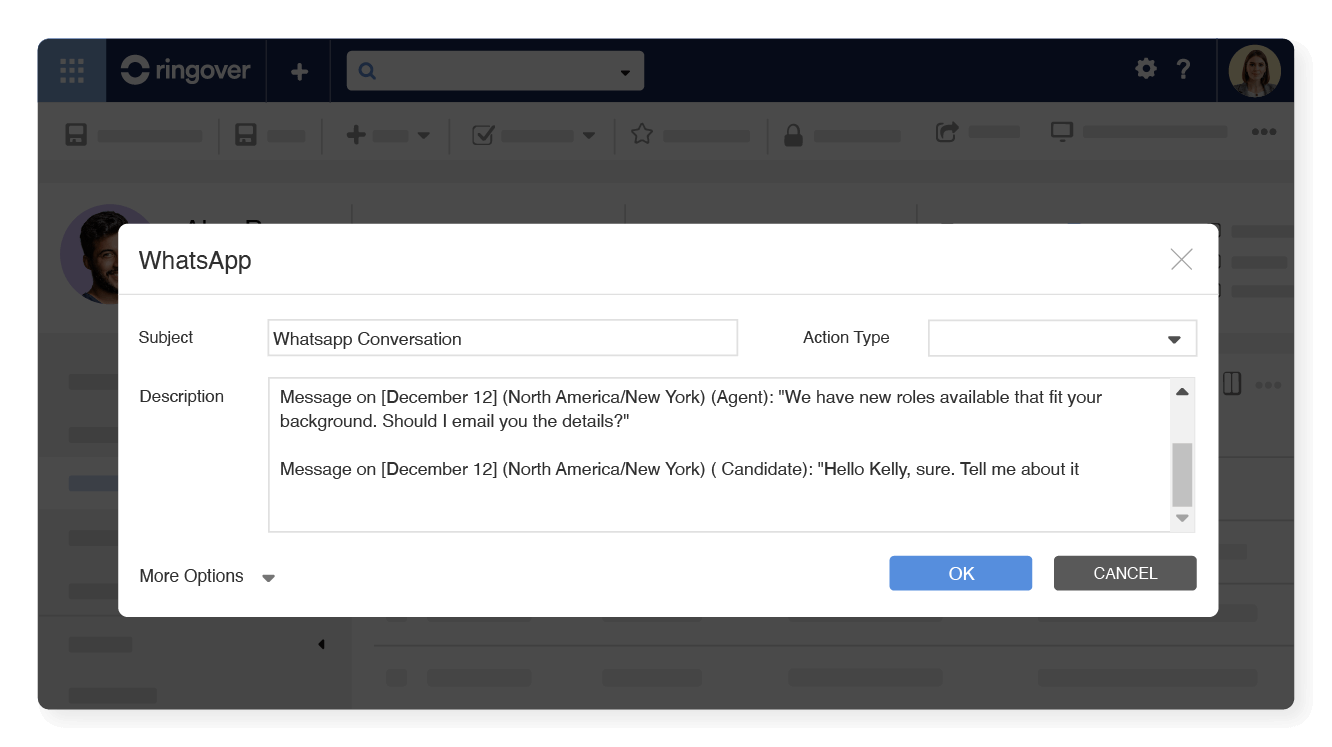
Task: Open the user profile avatar
Action: (1254, 71)
